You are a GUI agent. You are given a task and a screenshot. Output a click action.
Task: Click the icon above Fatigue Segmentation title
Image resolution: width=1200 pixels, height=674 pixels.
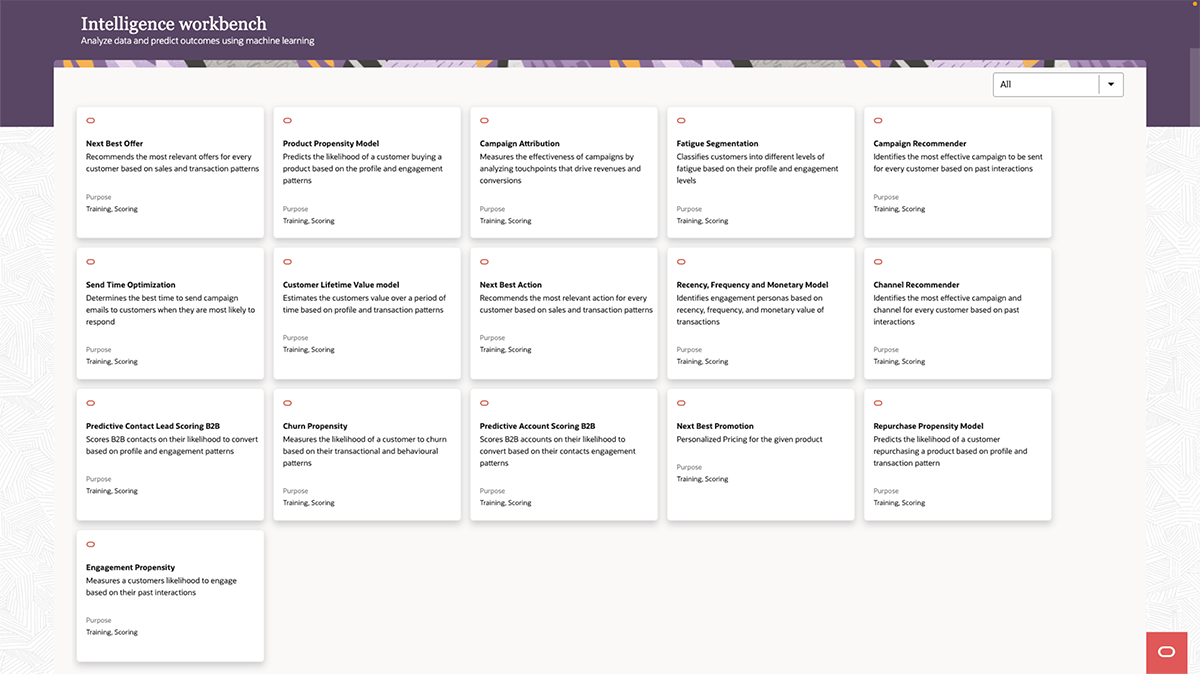pos(681,121)
